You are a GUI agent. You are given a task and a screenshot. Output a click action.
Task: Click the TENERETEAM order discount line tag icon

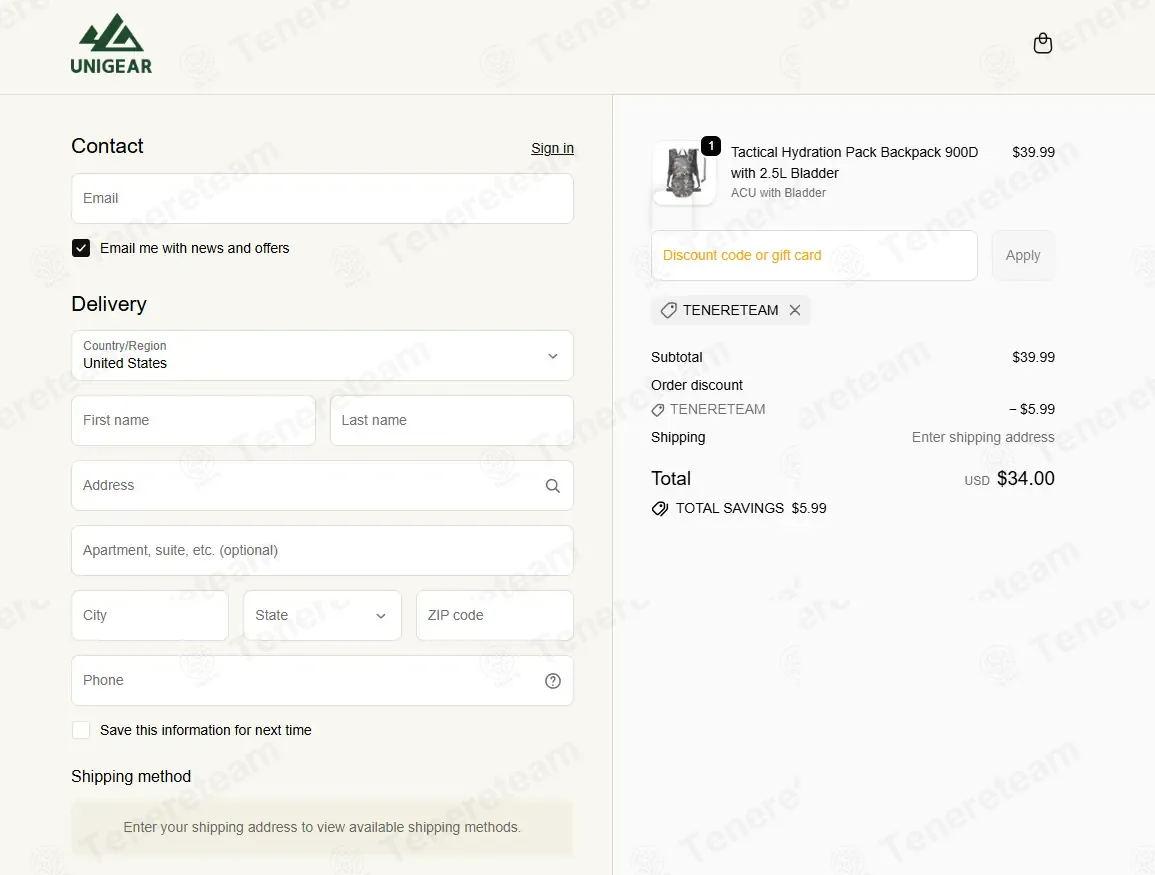pos(658,410)
